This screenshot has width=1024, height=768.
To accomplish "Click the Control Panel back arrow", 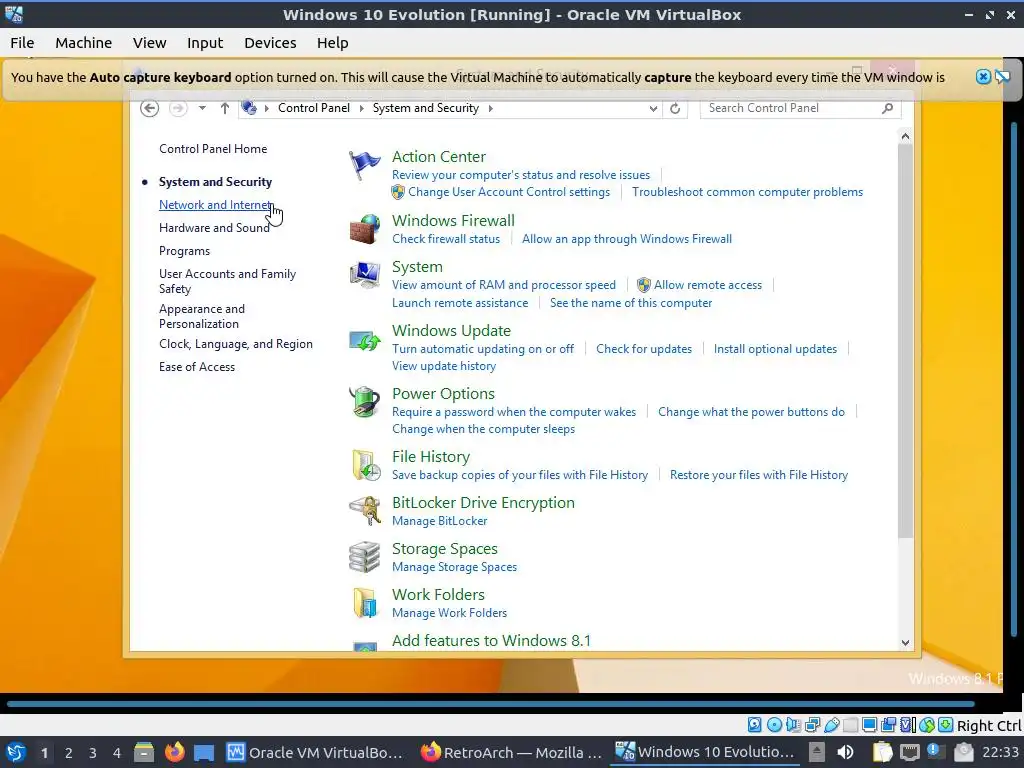I will point(150,108).
